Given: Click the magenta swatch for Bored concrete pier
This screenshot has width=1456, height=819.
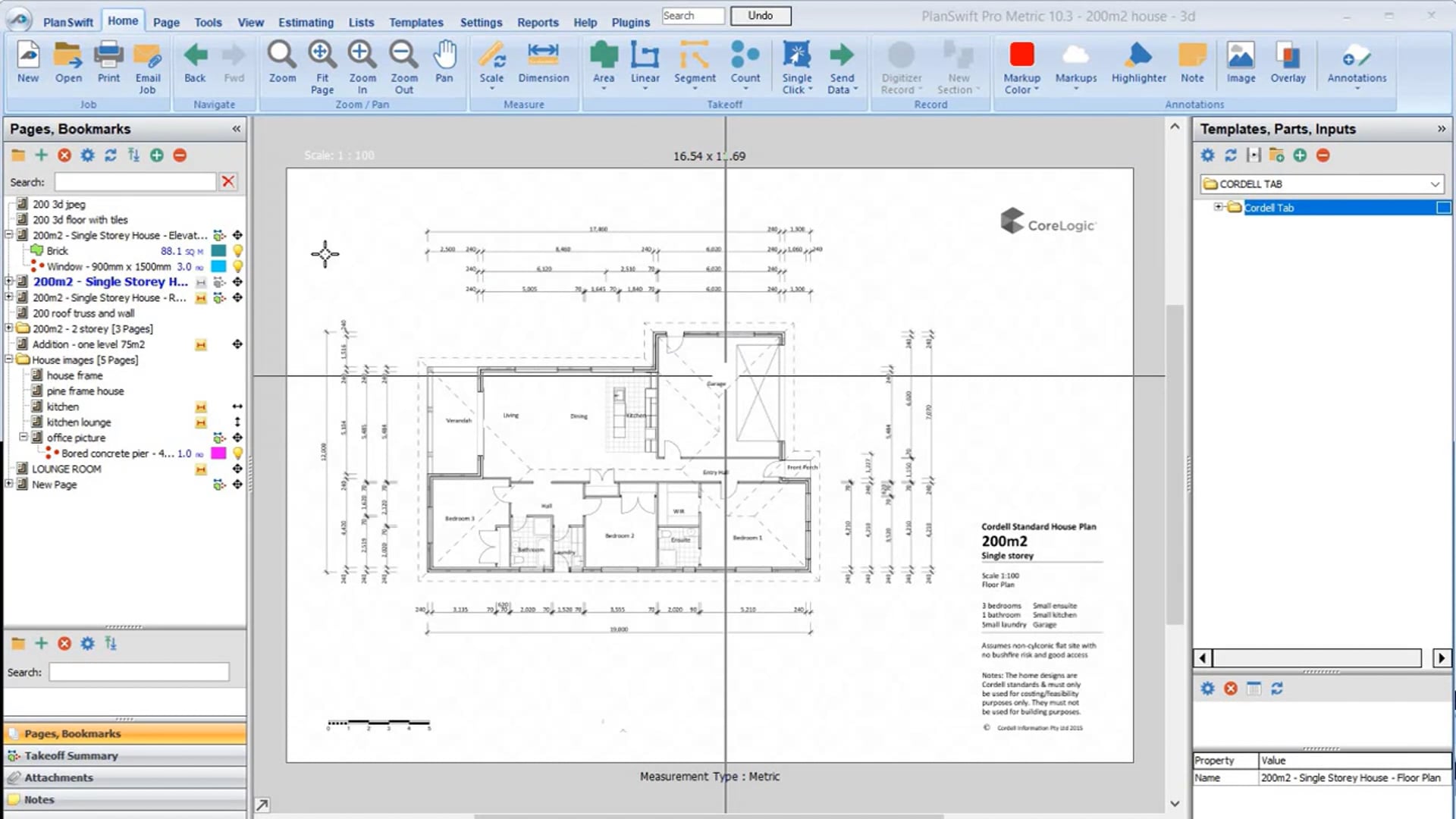Looking at the screenshot, I should (x=219, y=453).
